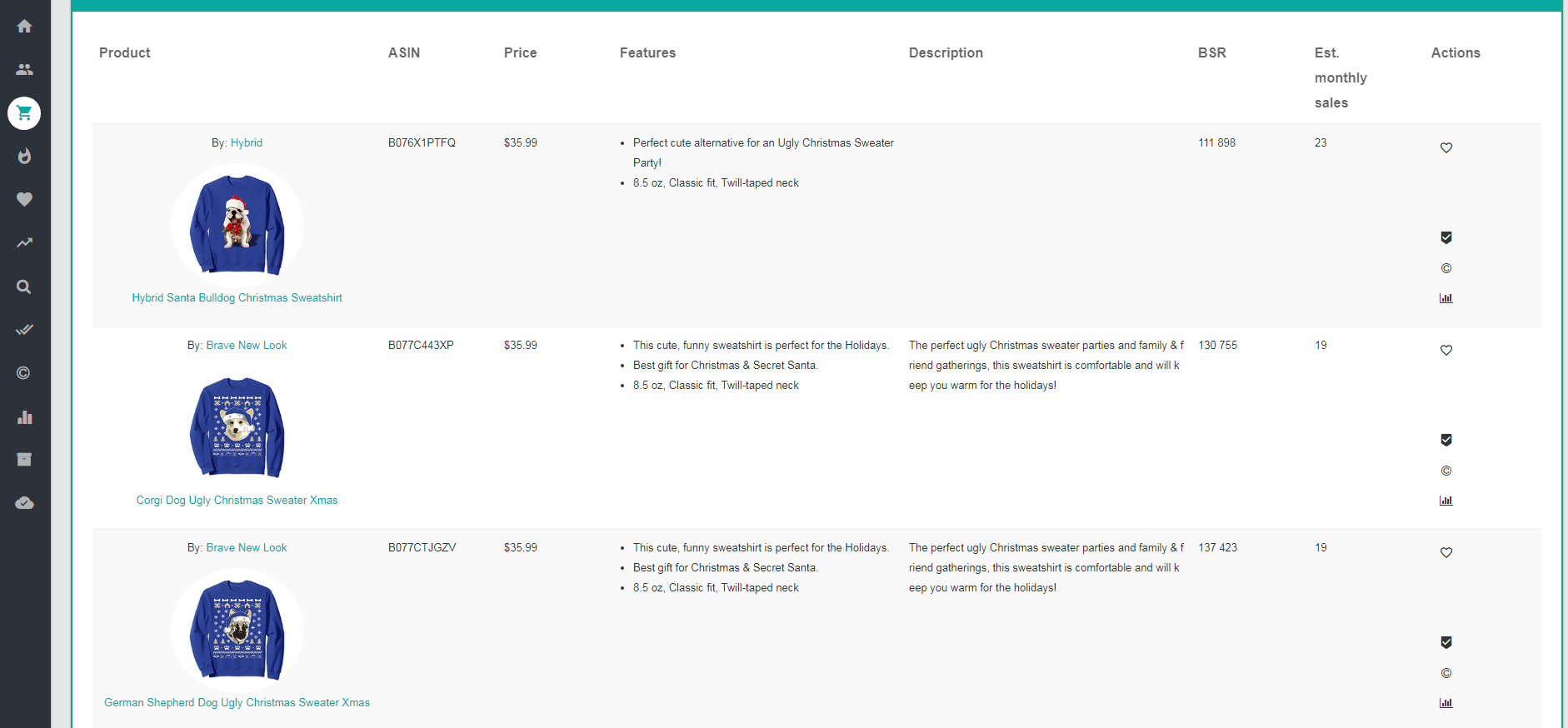Click the German Shepherd sweater thumbnail
The width and height of the screenshot is (1568, 728).
click(x=237, y=630)
